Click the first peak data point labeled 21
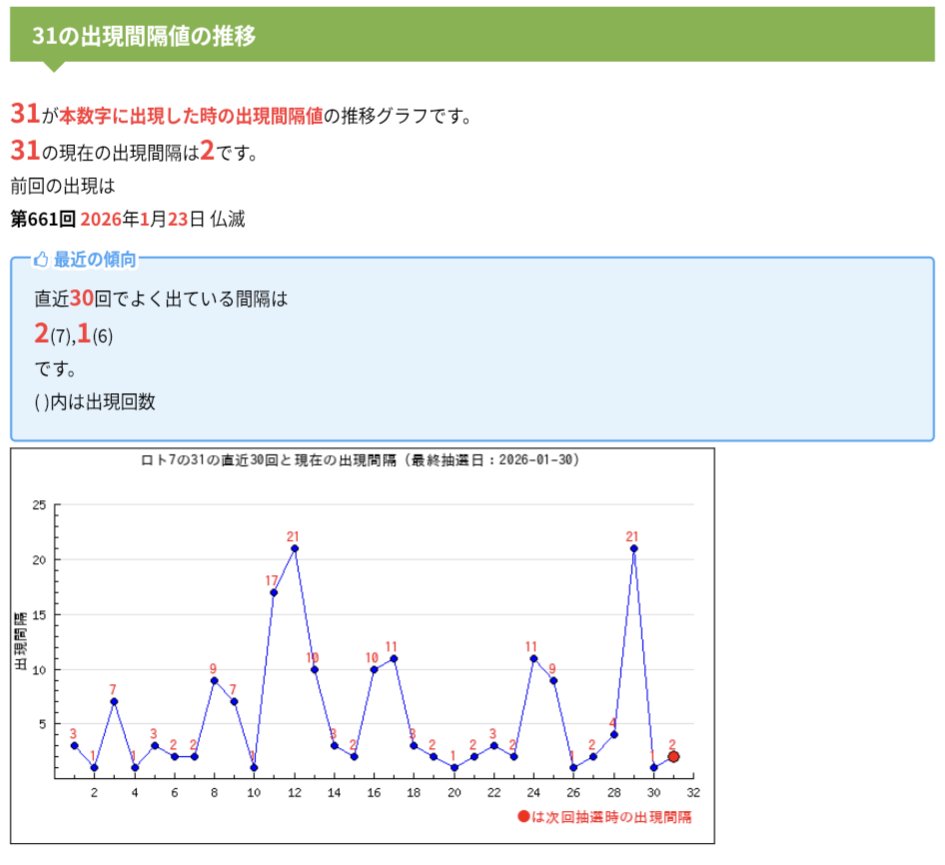Screen dimensions: 945x865 (295, 549)
